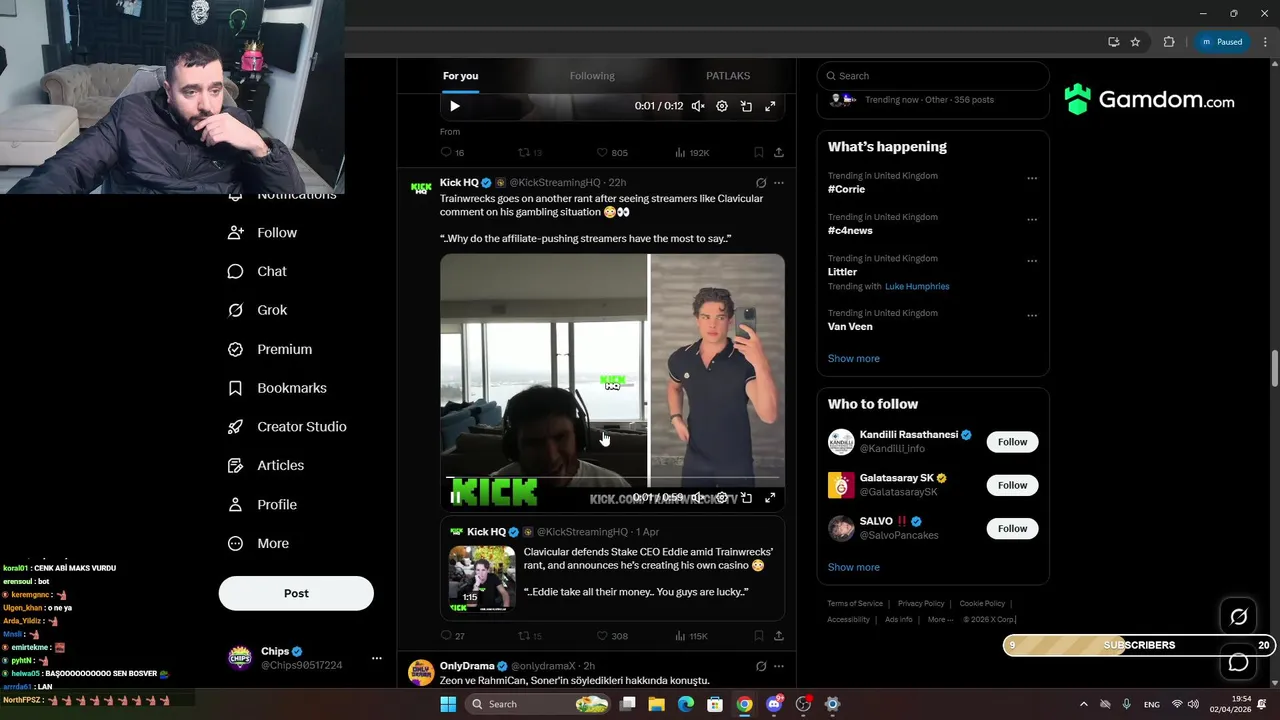Like the post with 805 likes
Screen dimensions: 1280x720
pos(612,153)
